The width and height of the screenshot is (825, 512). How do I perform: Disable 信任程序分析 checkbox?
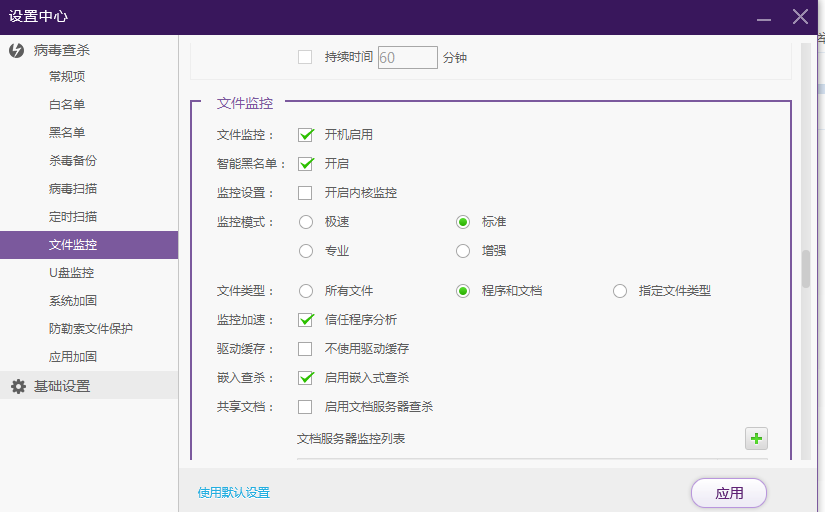(306, 320)
